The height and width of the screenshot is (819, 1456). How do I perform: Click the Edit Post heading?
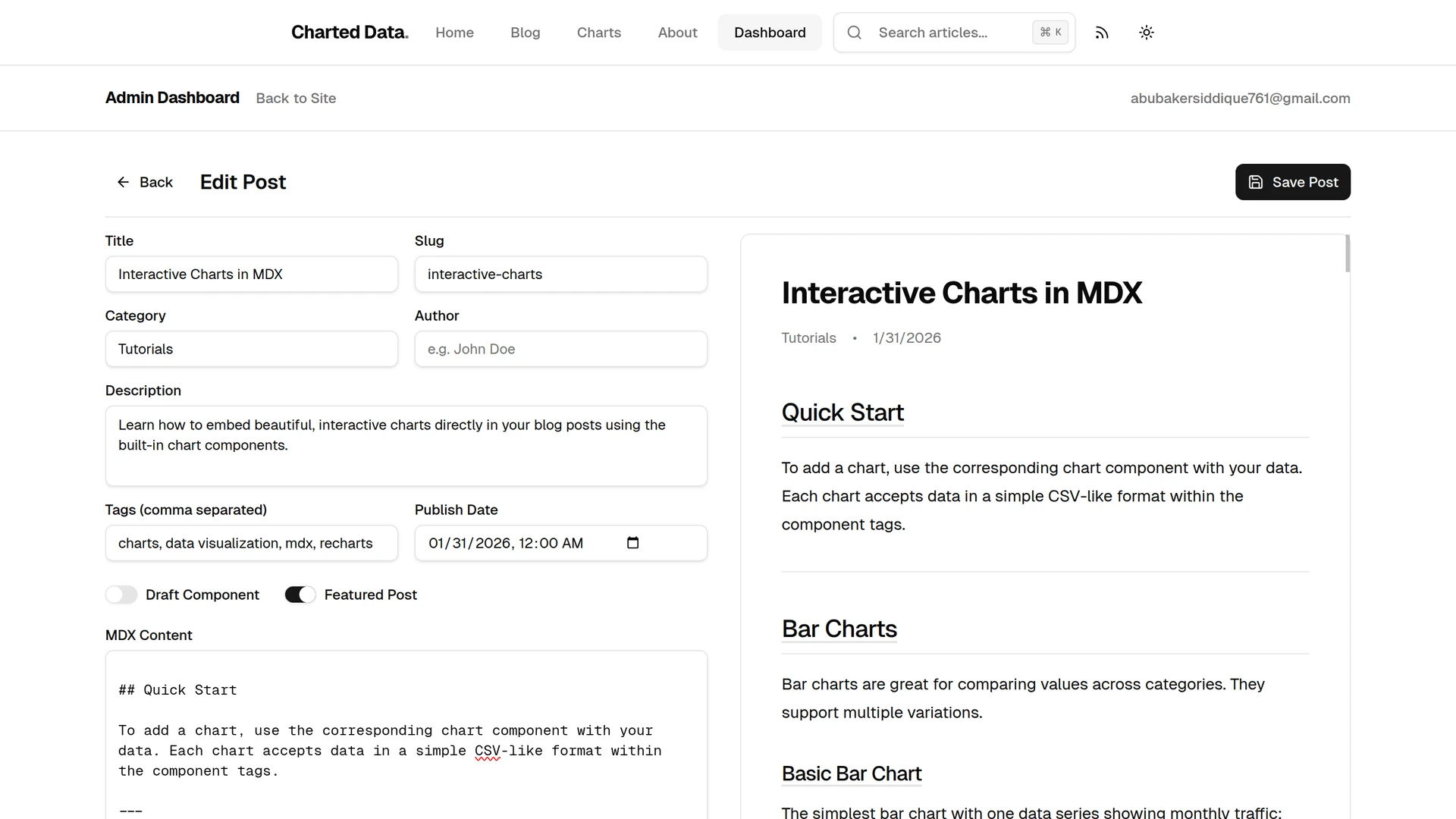243,182
